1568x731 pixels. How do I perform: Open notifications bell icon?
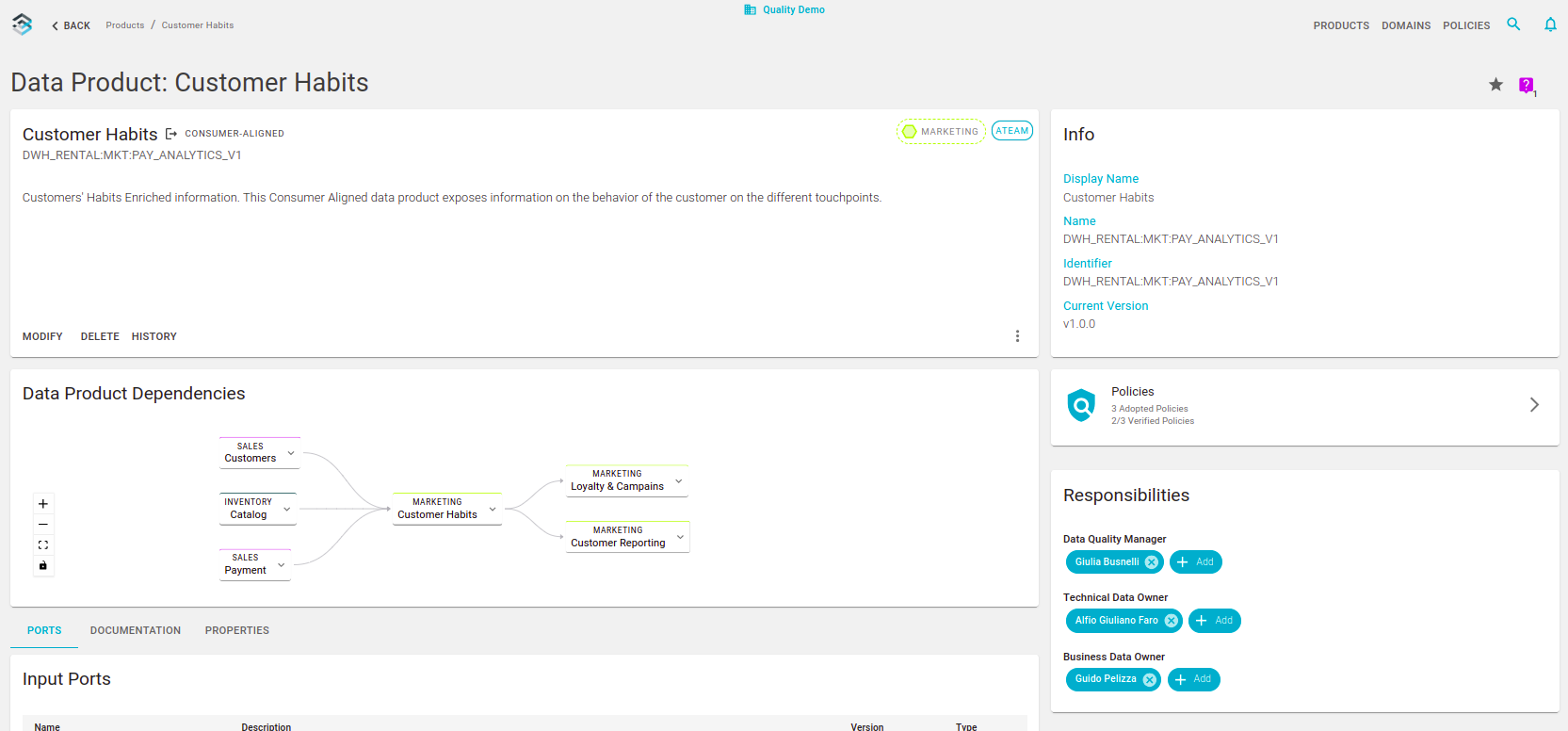1550,24
